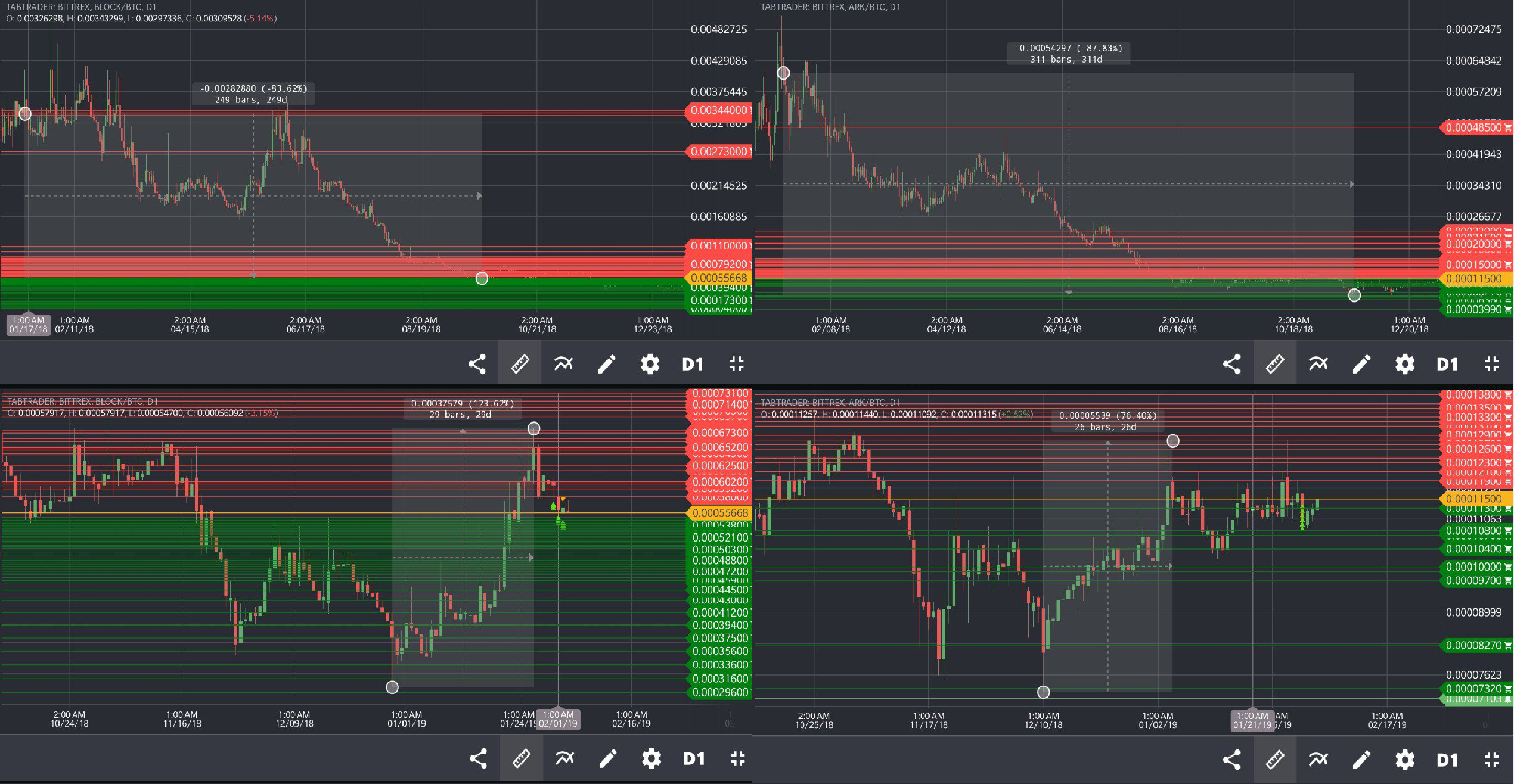Toggle ruler measure tool on top-right ARK chart
The image size is (1514, 784).
1275,364
